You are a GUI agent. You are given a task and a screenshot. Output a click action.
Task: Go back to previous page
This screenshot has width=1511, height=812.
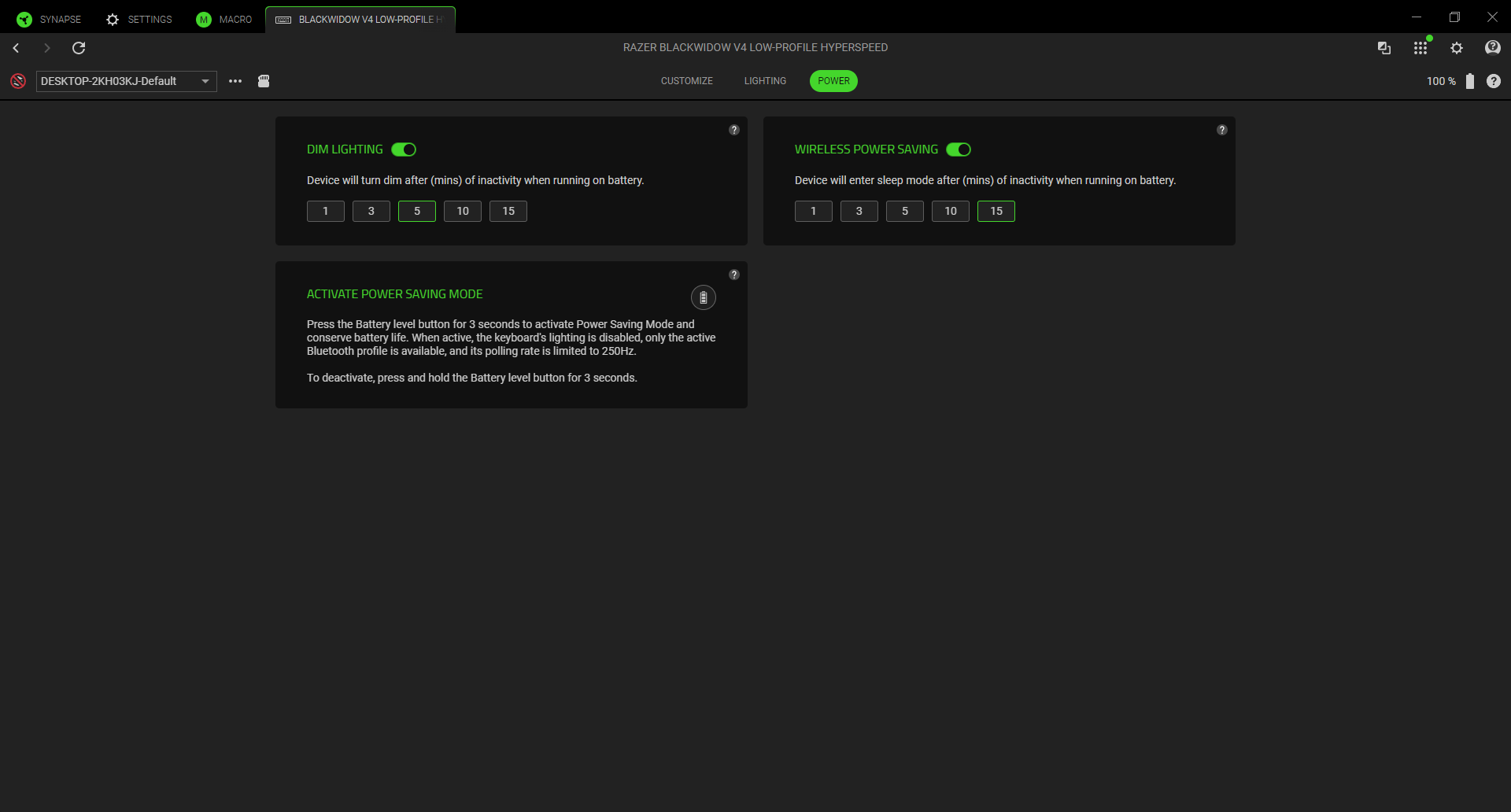tap(16, 48)
